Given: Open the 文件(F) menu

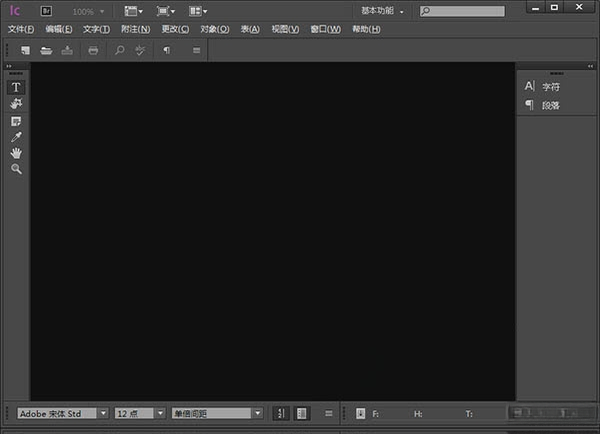Looking at the screenshot, I should [x=21, y=29].
